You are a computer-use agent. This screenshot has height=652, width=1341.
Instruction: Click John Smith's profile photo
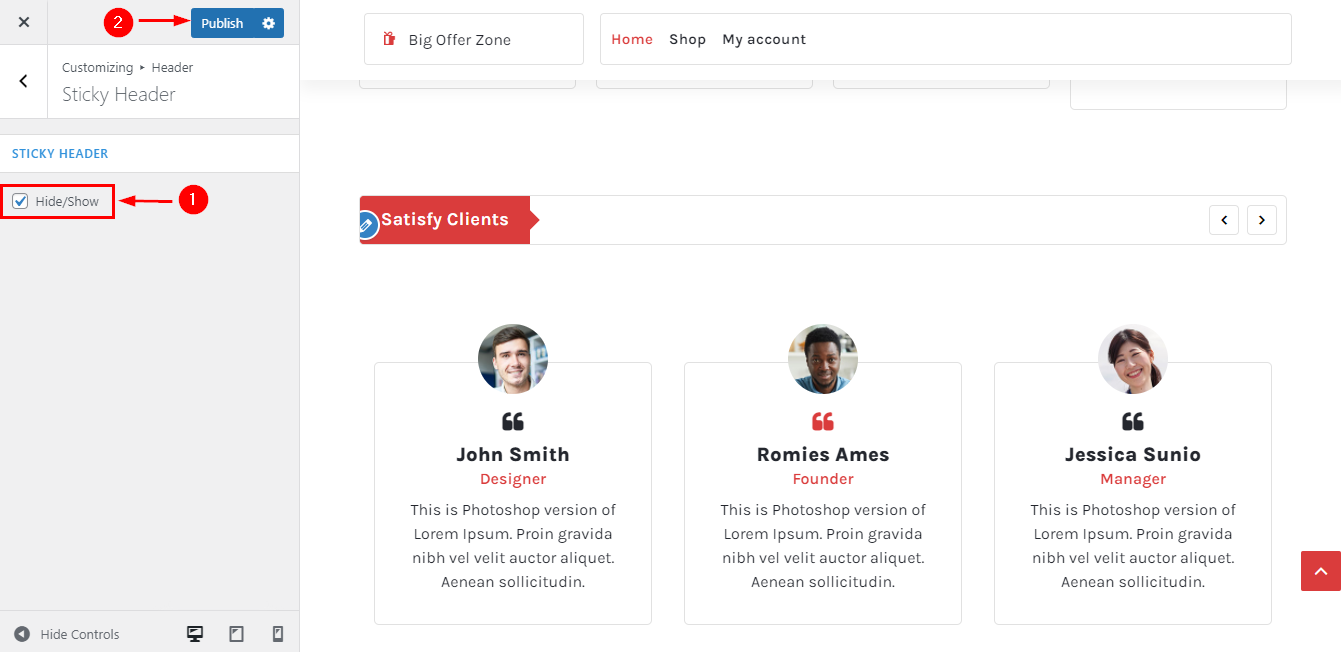pyautogui.click(x=513, y=359)
